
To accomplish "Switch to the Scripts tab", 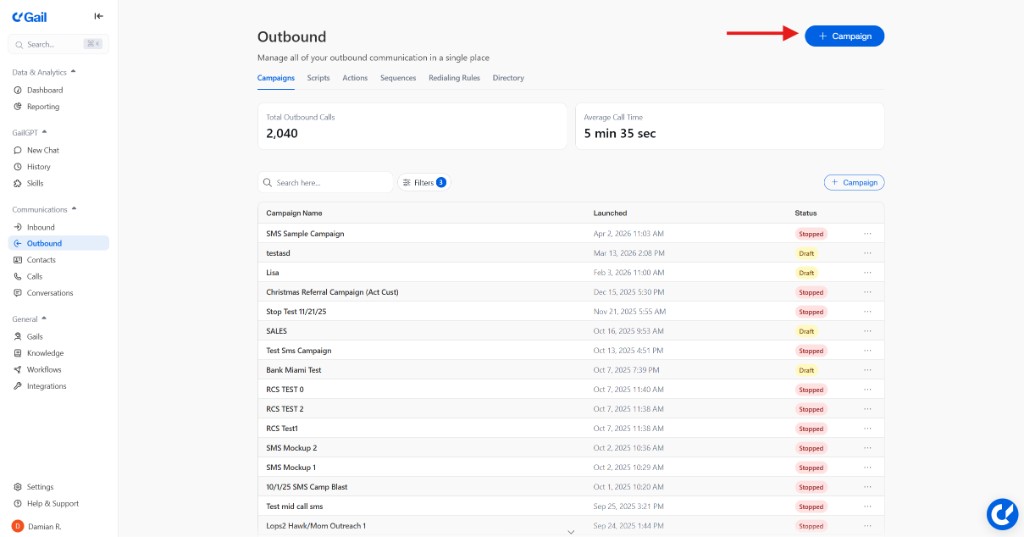I will pos(318,78).
